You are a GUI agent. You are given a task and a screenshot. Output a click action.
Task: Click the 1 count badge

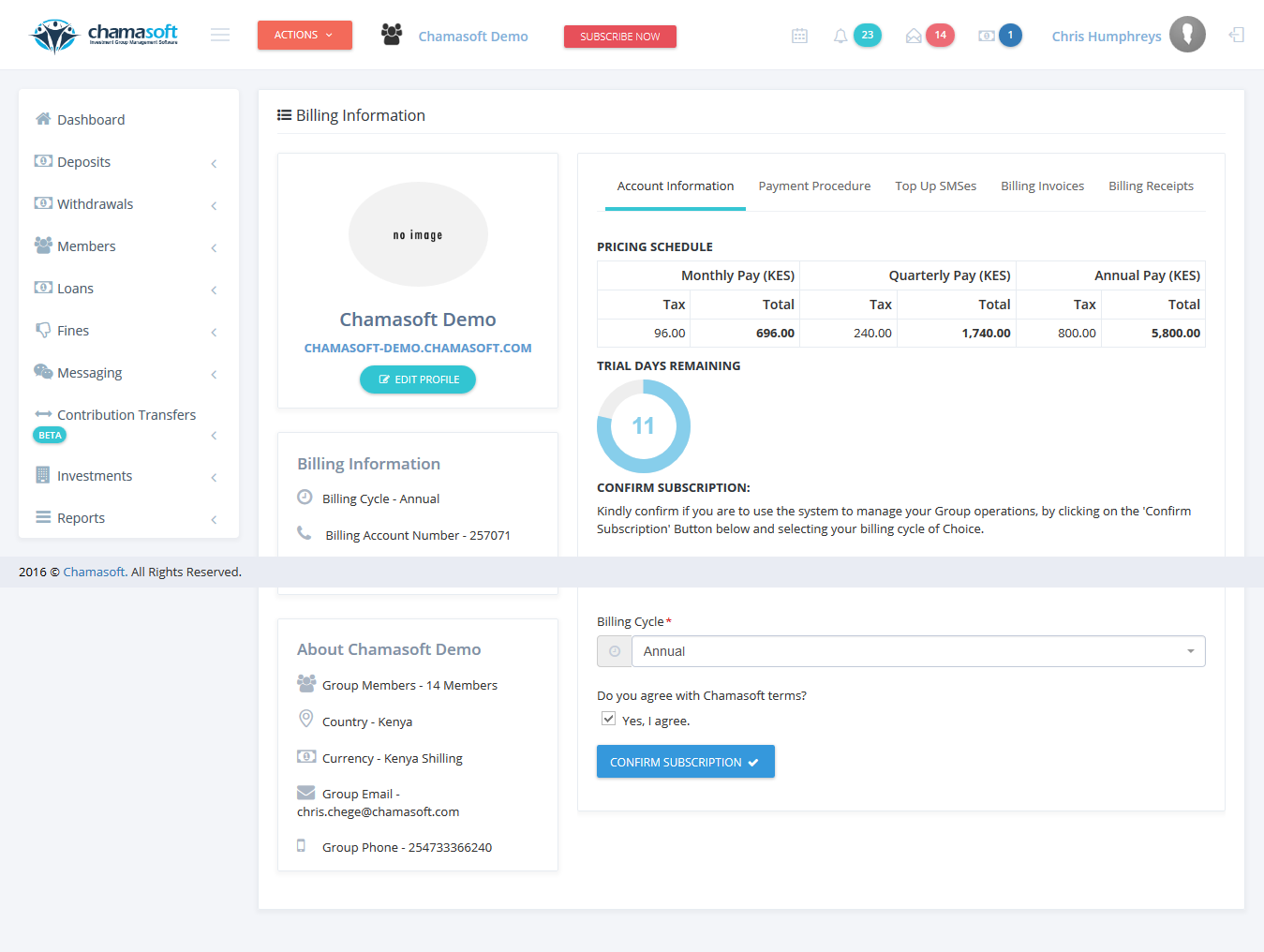click(x=1010, y=36)
